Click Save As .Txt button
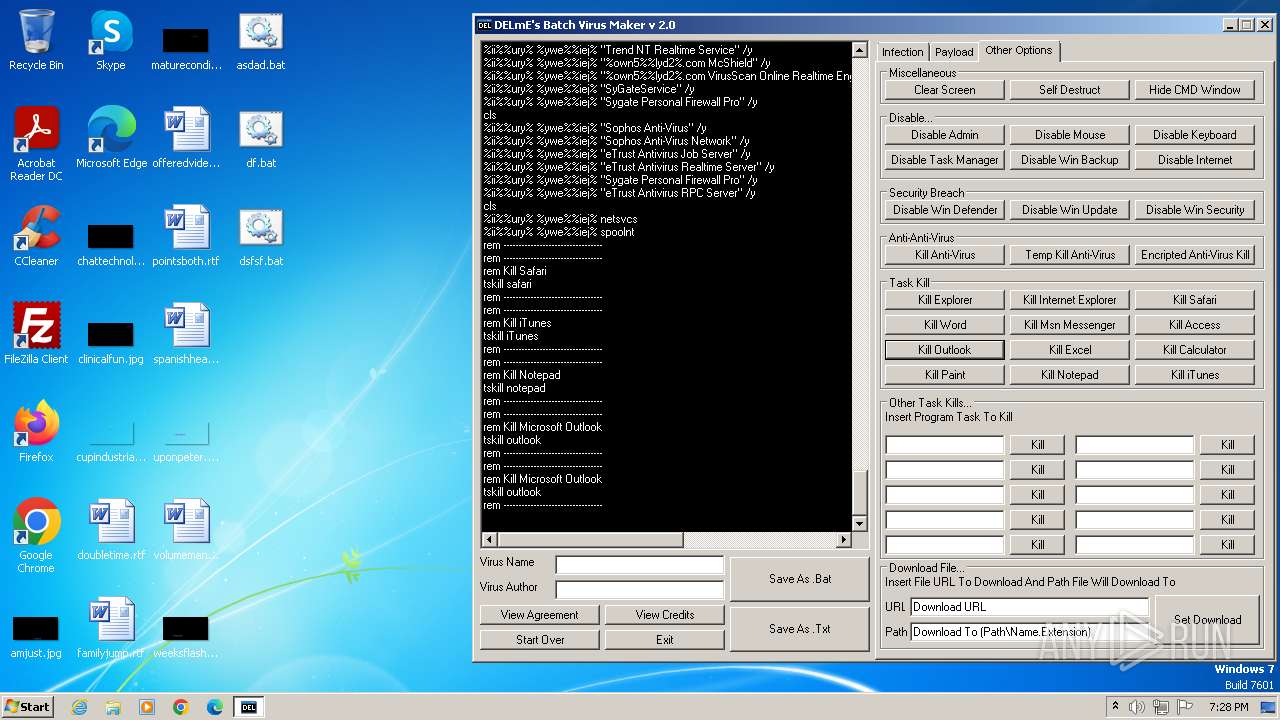The width and height of the screenshot is (1280, 720). (799, 629)
